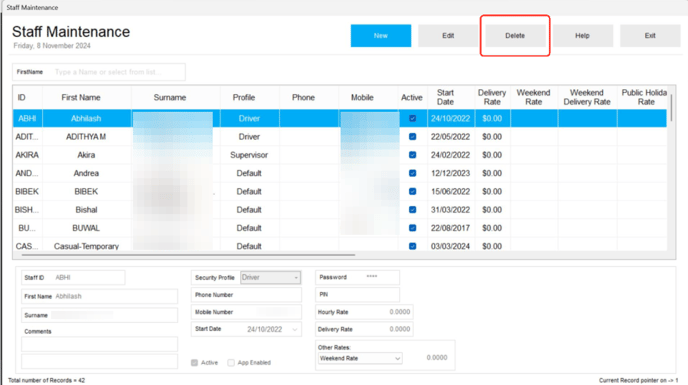Click the Delete button
Screen dimensions: 688x385
(515, 36)
